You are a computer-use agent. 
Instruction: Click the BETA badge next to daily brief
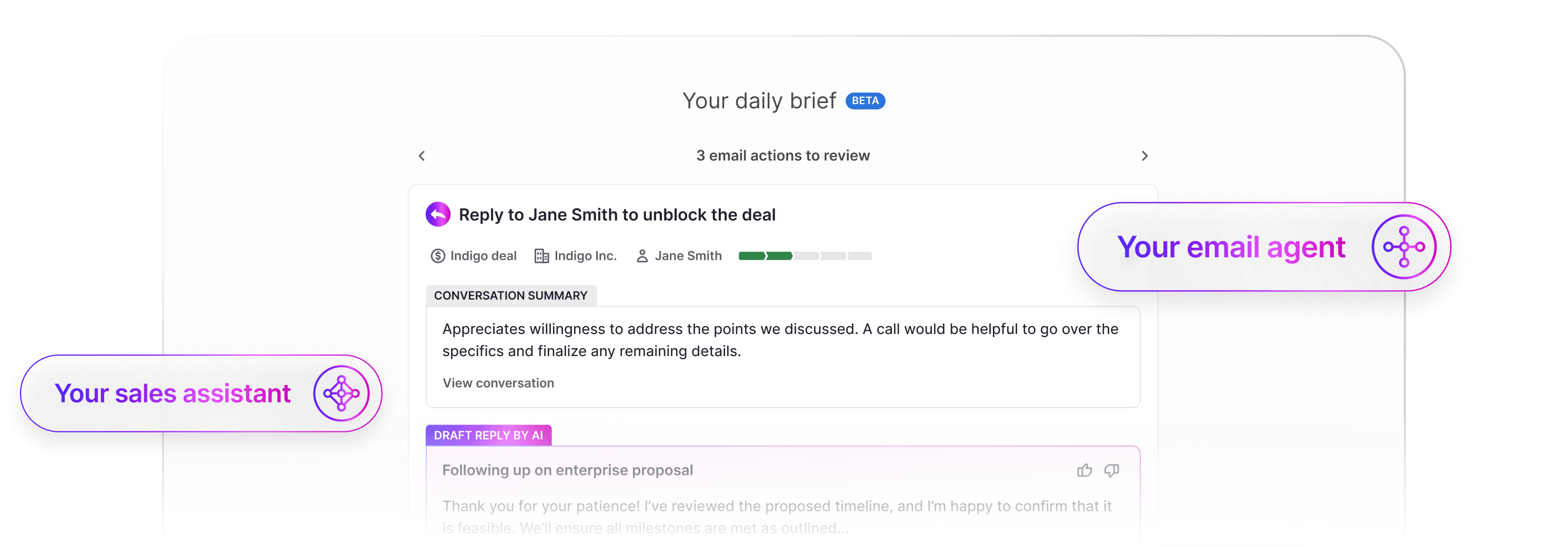click(x=865, y=101)
